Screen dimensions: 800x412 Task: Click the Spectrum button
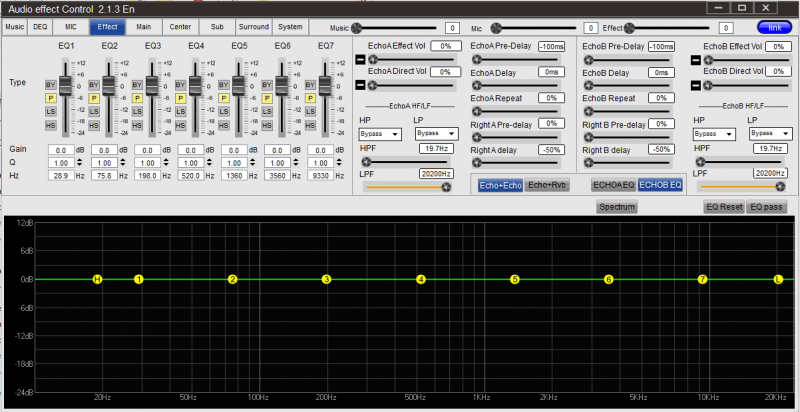pyautogui.click(x=616, y=207)
